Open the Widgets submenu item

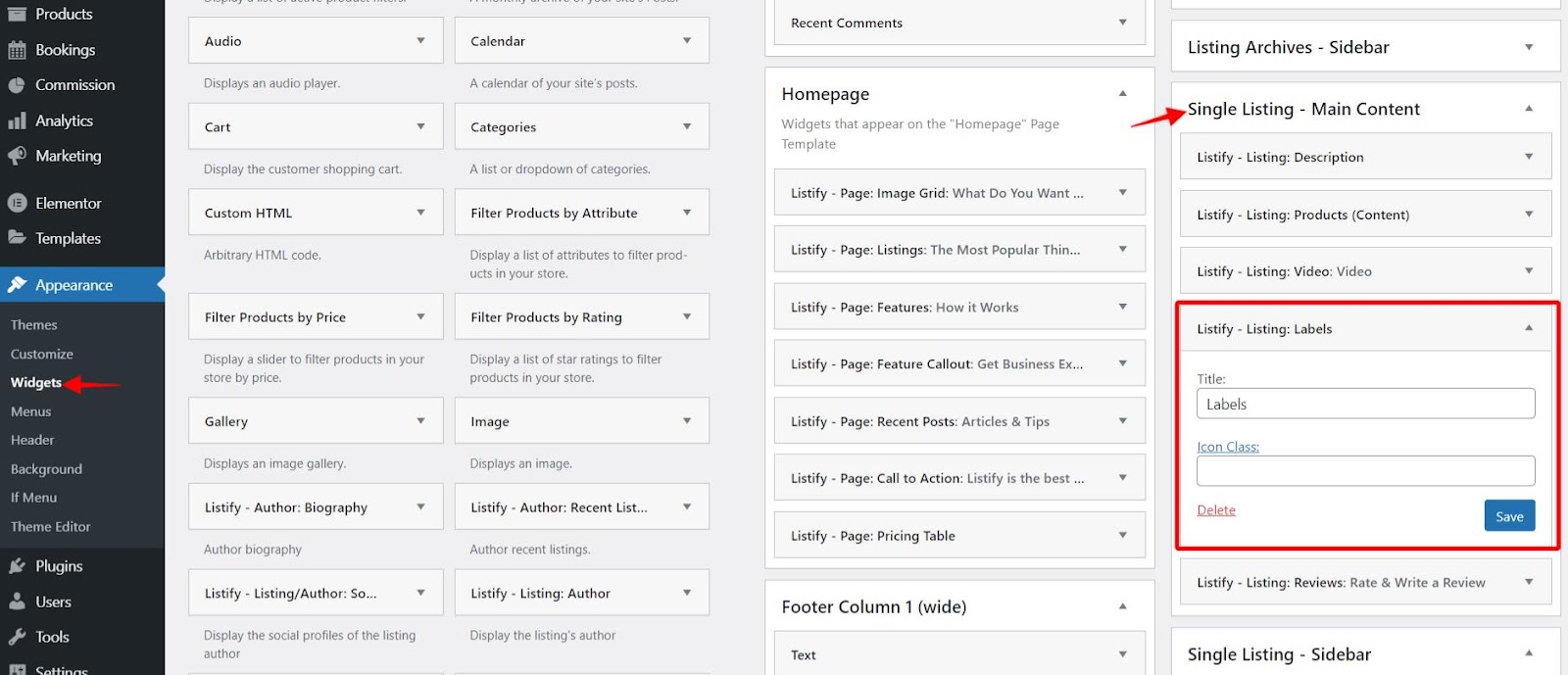pos(36,383)
